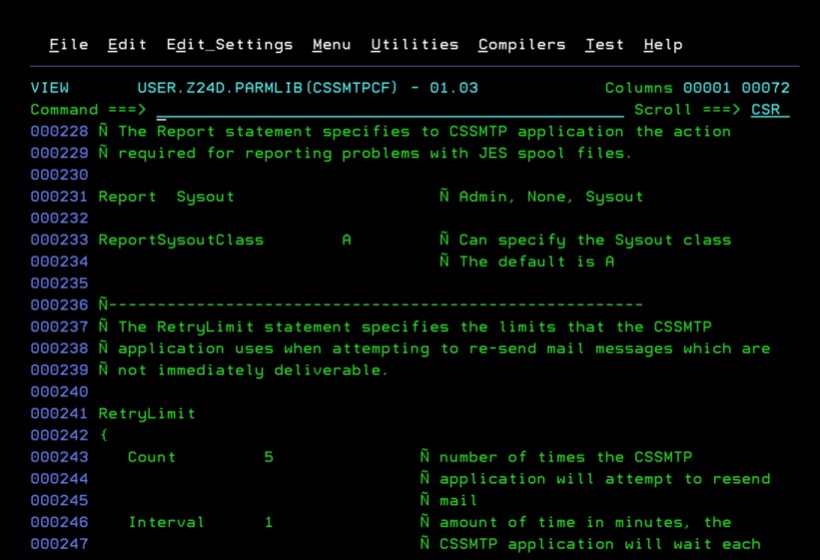Click the Scroll CSR field

pos(770,110)
